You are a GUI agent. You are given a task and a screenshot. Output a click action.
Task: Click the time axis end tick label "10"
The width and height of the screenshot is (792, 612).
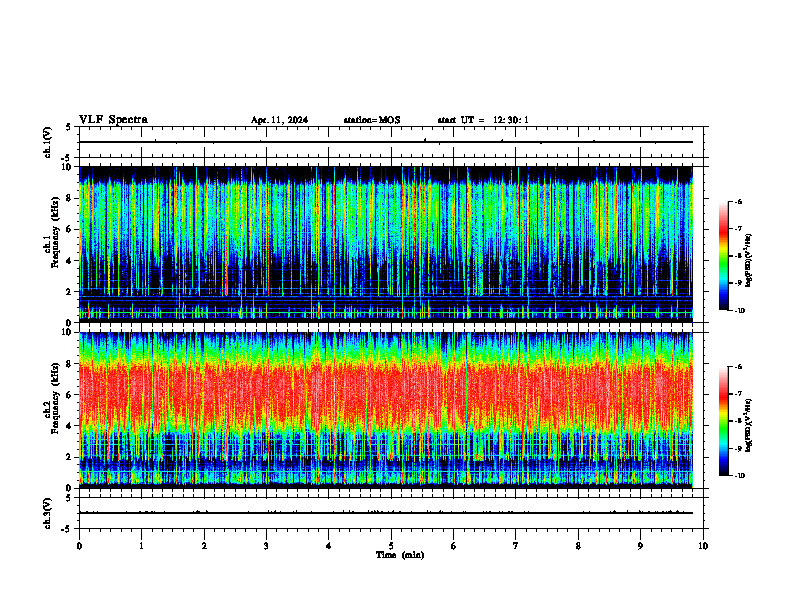pyautogui.click(x=703, y=546)
